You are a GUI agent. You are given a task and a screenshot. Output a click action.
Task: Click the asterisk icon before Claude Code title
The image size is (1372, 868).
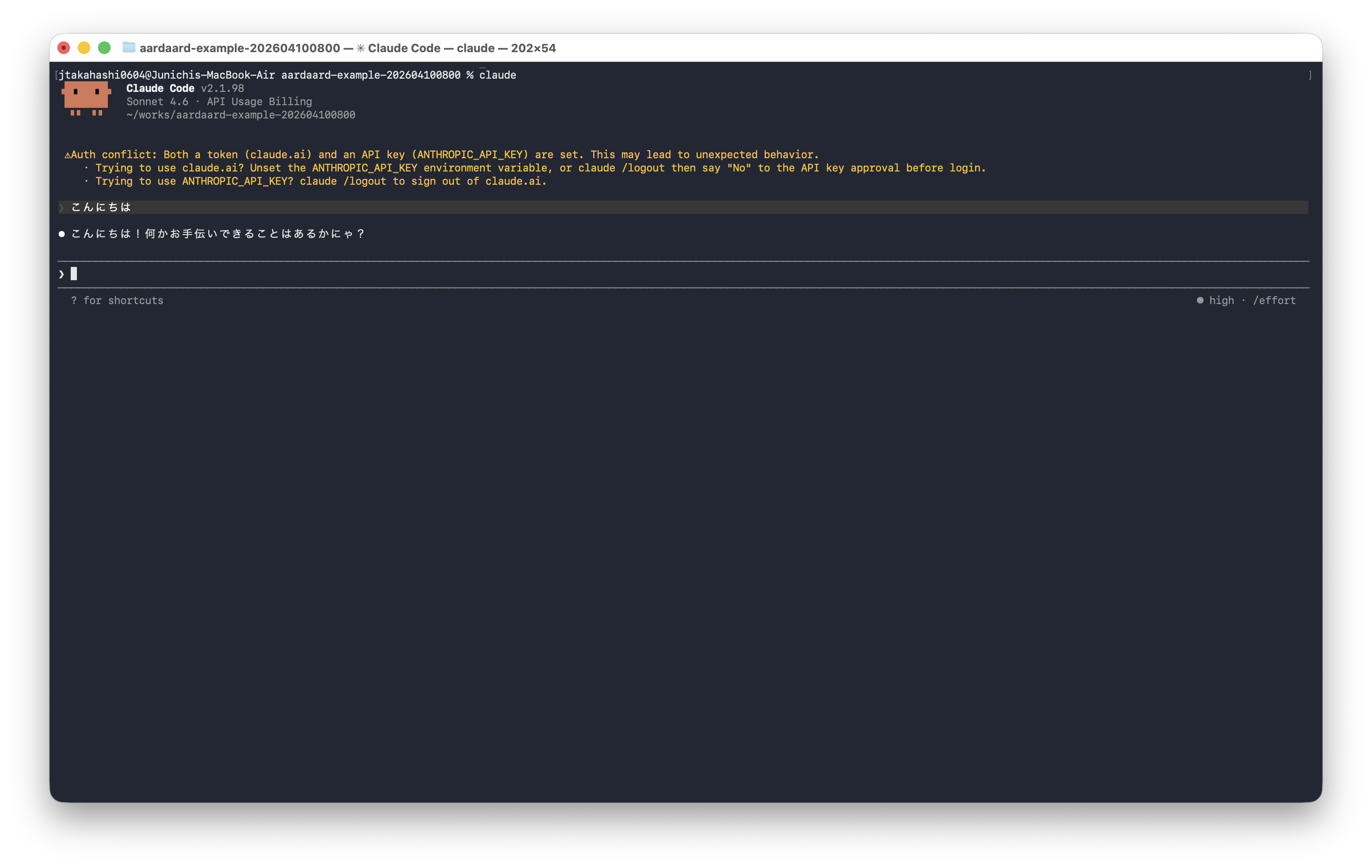pos(361,49)
